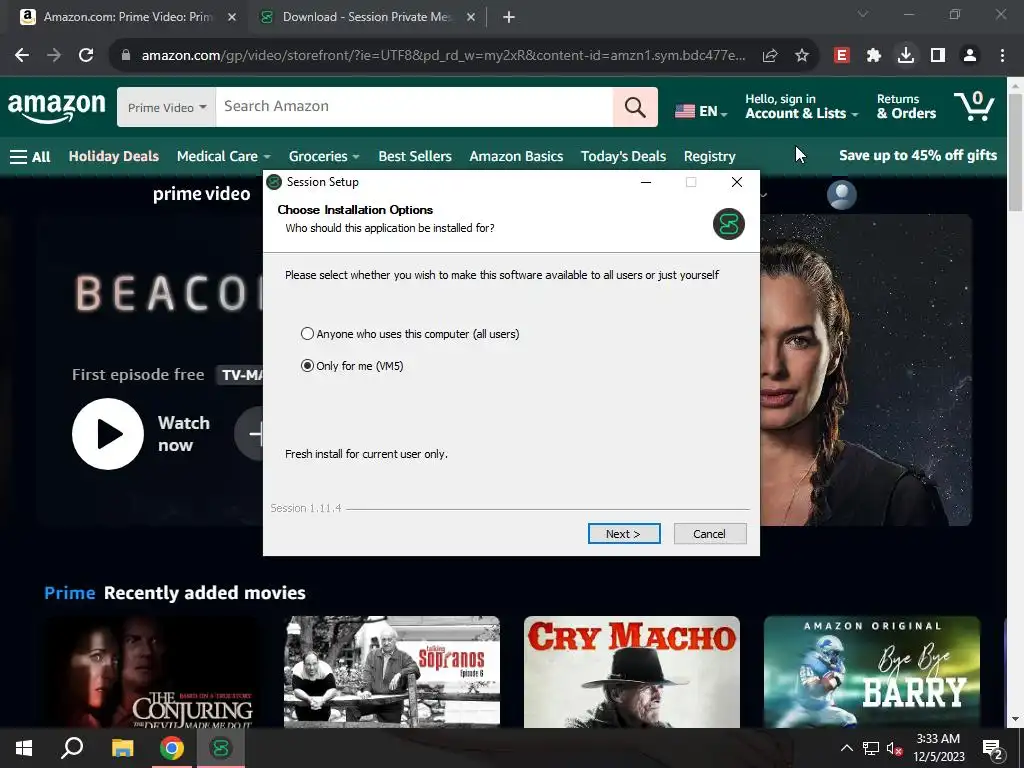Viewport: 1024px width, 768px height.
Task: Close the Session download tab
Action: tap(471, 17)
